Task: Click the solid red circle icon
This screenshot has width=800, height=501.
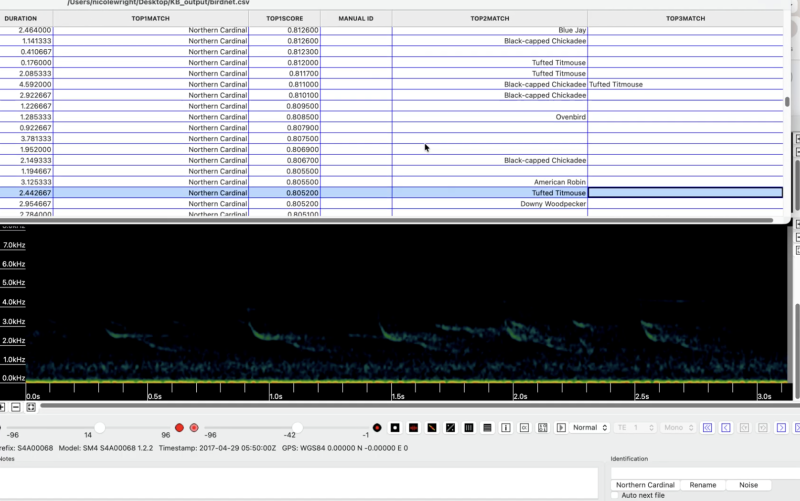Action: (179, 428)
